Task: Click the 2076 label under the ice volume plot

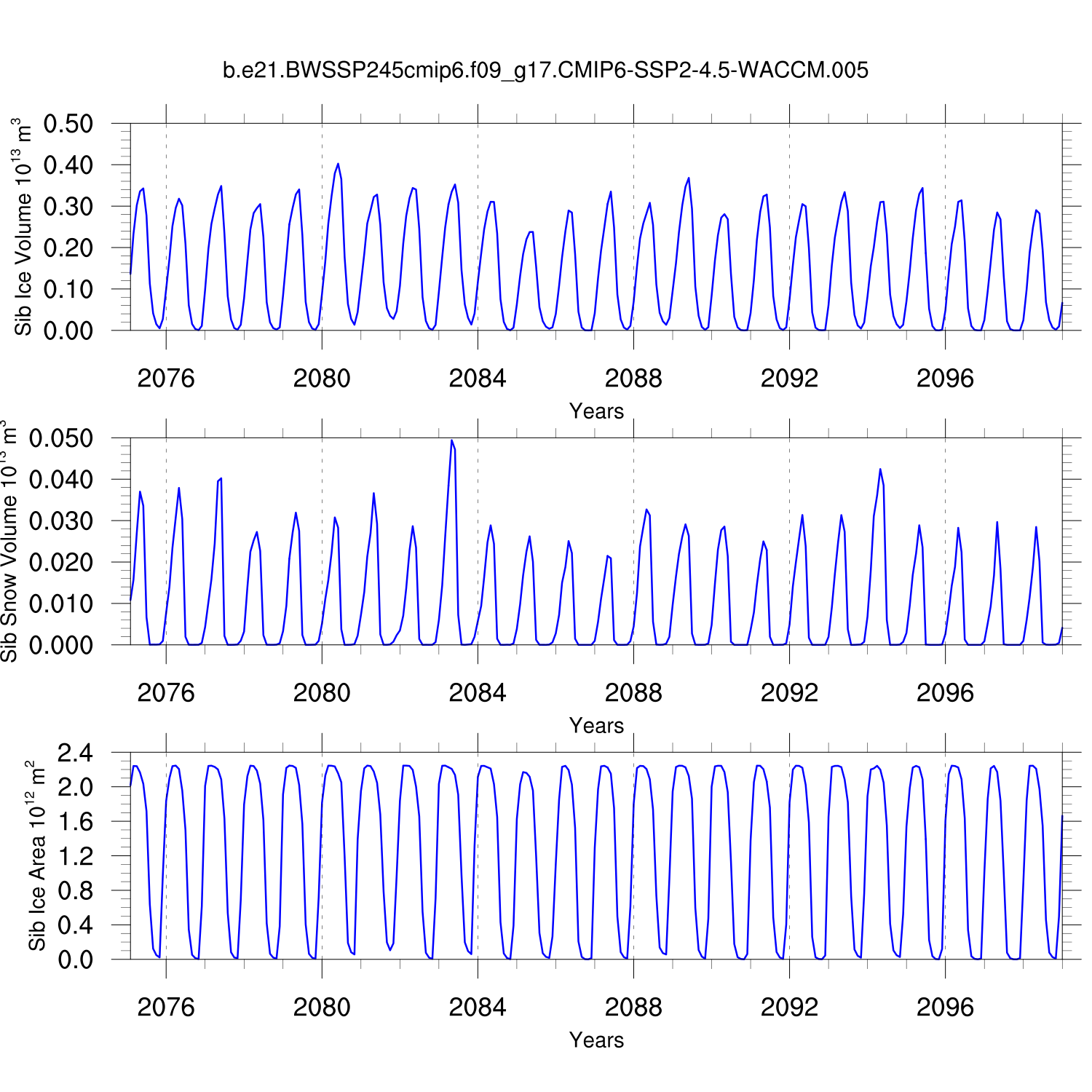Action: [165, 379]
